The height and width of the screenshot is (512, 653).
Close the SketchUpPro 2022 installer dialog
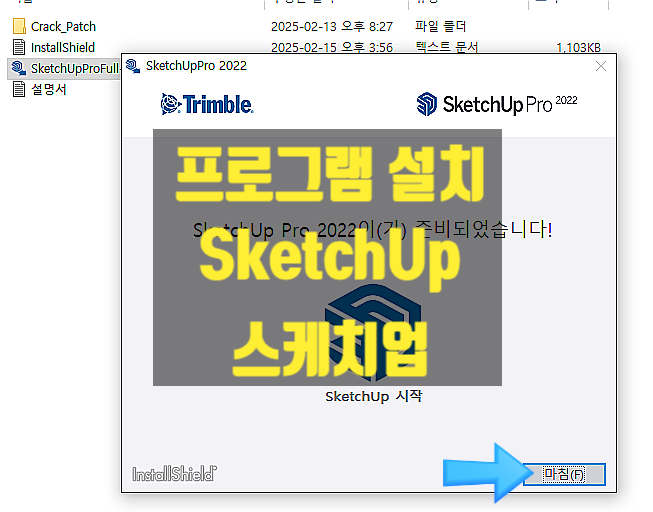tap(601, 66)
